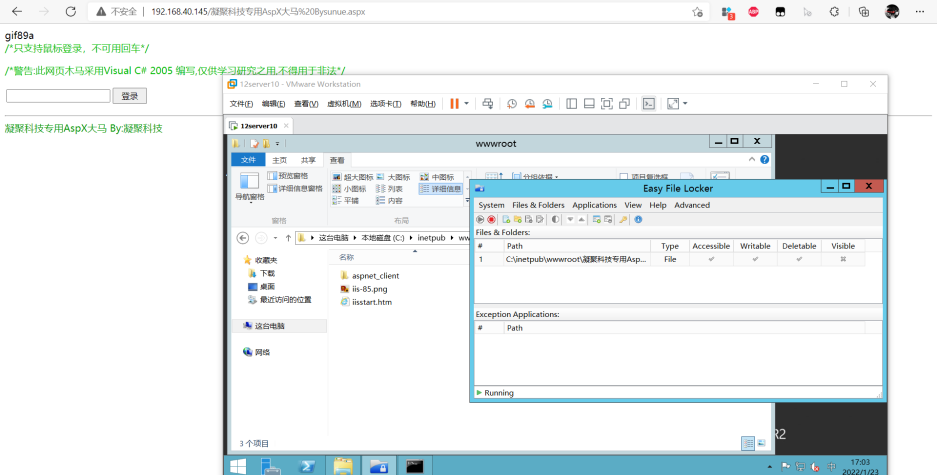937x475 pixels.
Task: Select the iis-85.png file in Explorer
Action: click(x=363, y=289)
